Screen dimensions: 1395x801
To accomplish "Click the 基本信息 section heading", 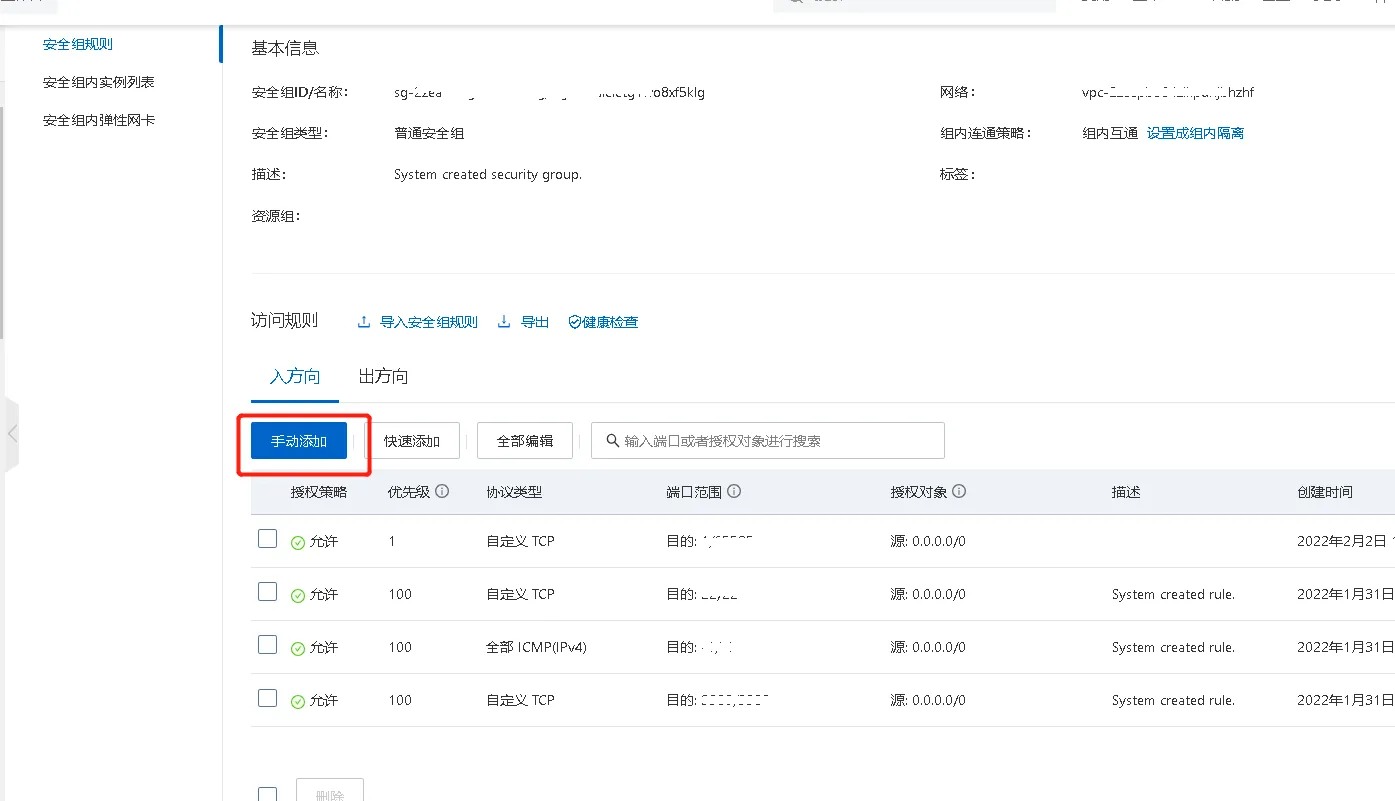I will pos(285,48).
